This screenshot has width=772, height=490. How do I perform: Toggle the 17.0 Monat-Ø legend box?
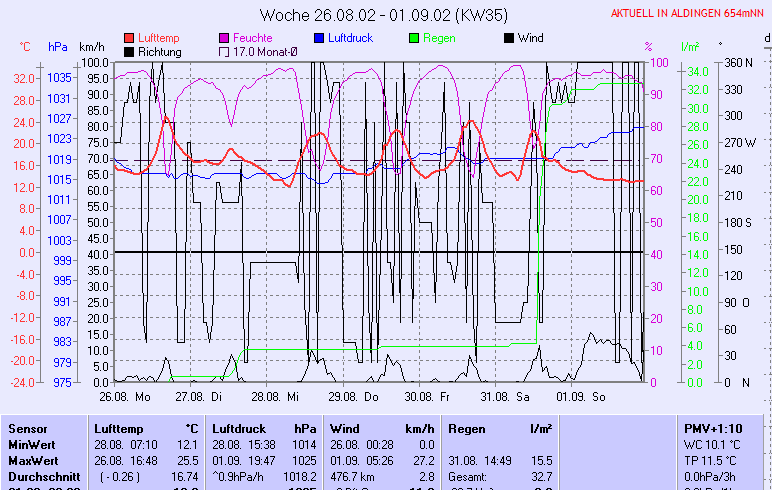224,51
